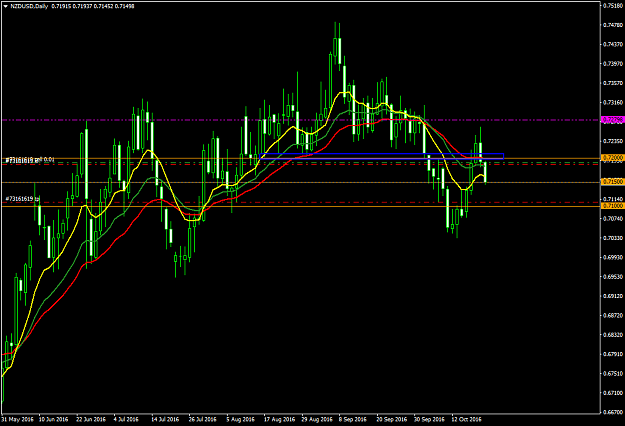Click the 20 Sep 2016 date label

pos(392,419)
